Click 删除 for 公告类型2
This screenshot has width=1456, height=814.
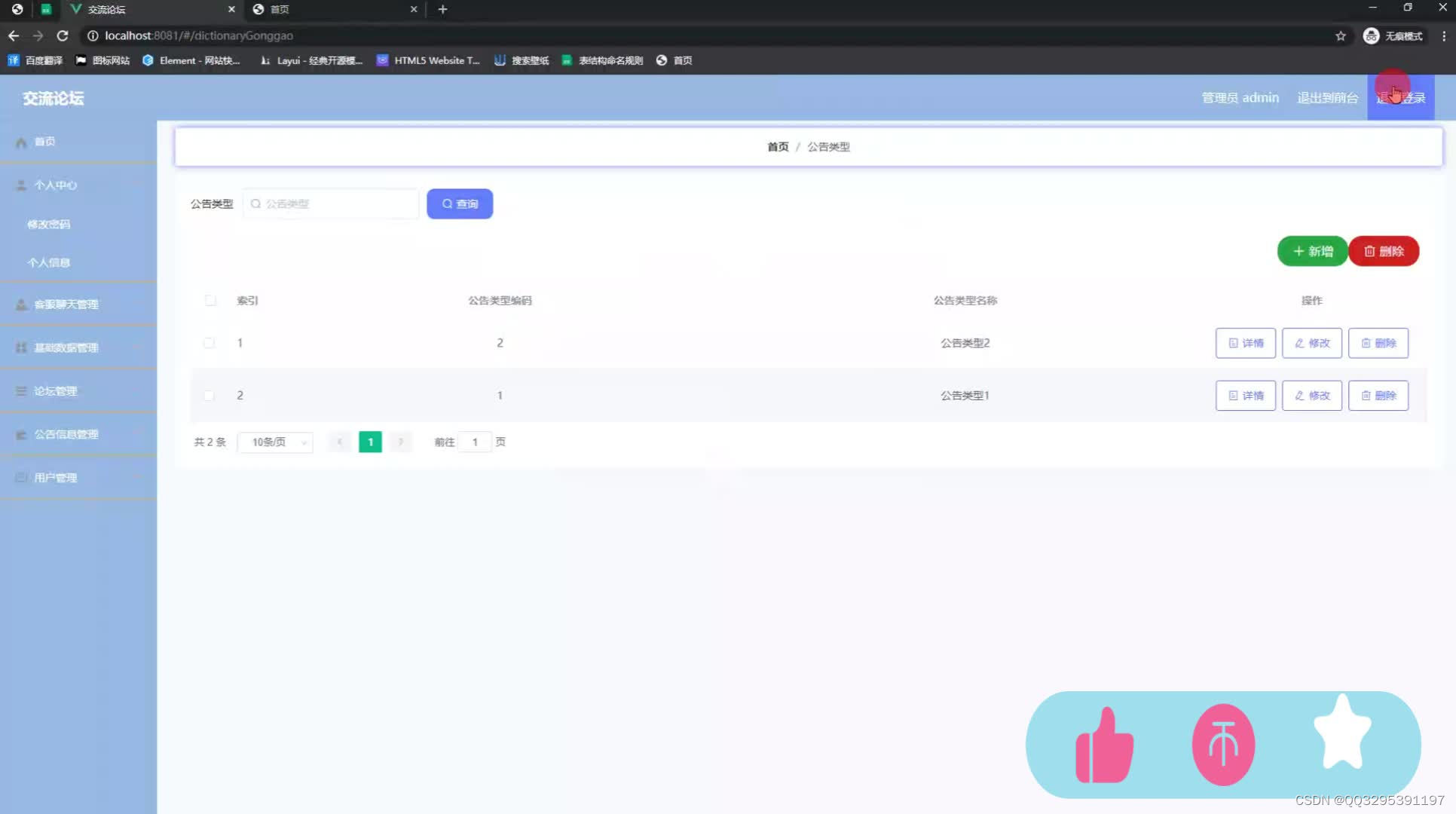(x=1378, y=343)
